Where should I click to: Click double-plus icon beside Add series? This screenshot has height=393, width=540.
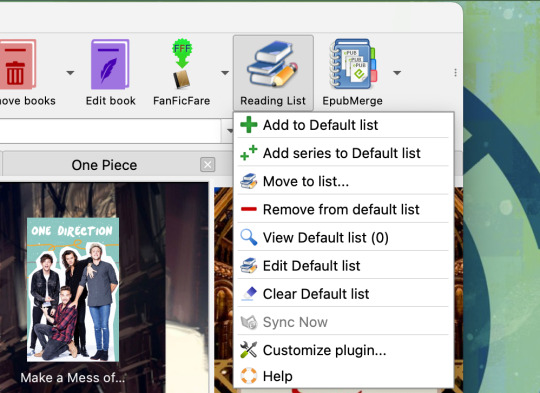(x=249, y=153)
